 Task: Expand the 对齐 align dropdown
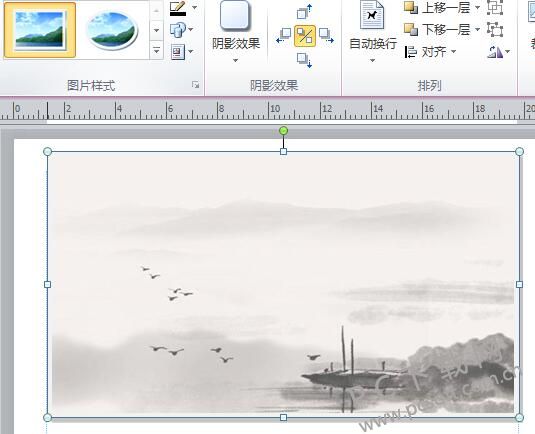(430, 52)
